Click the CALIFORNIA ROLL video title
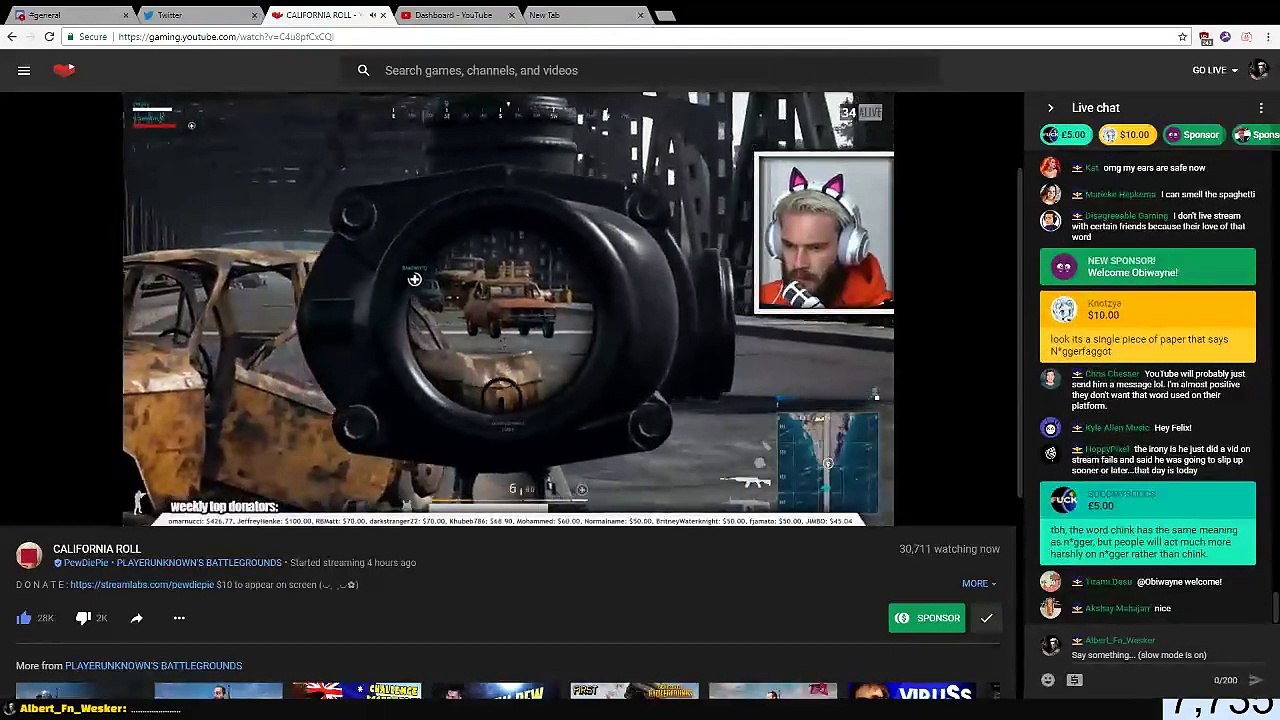This screenshot has width=1280, height=720. (x=97, y=549)
